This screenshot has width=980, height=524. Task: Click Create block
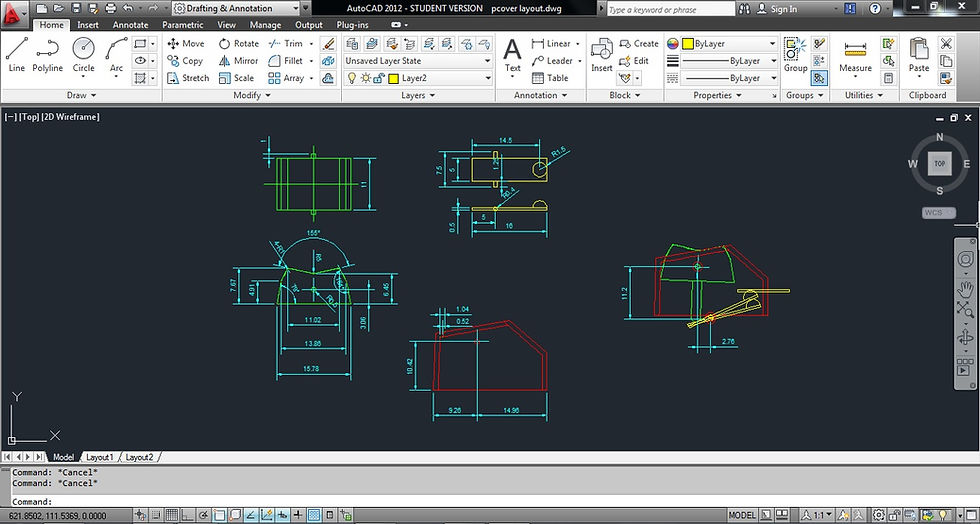pos(639,44)
